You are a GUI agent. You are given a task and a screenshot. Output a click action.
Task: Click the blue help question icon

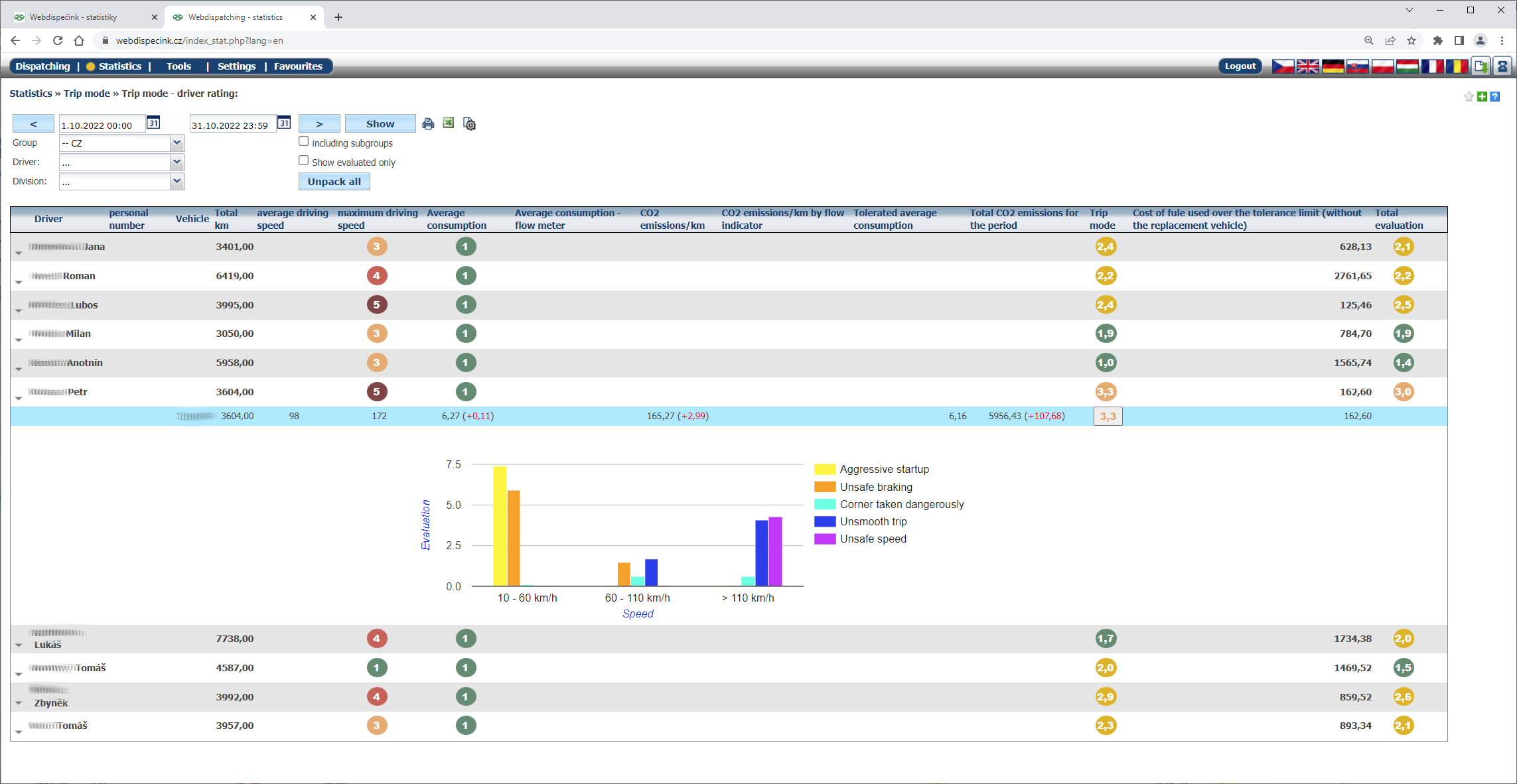(1494, 97)
